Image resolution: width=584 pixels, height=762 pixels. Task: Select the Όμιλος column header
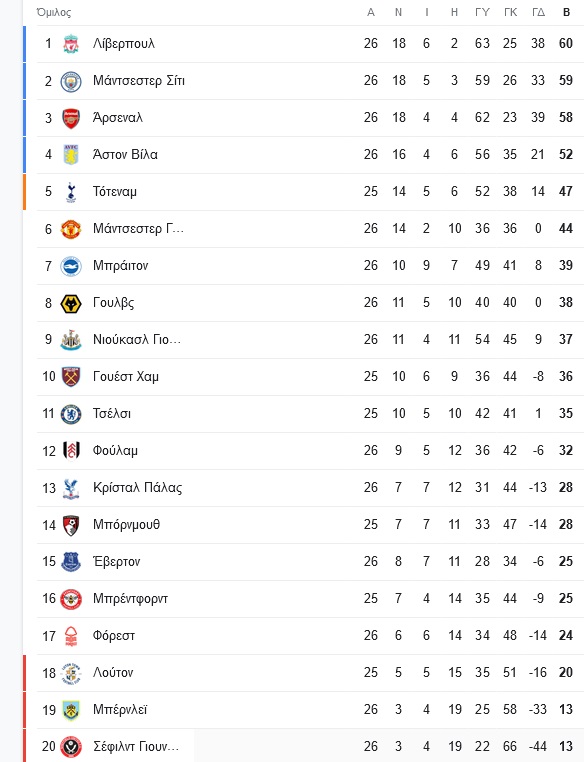tap(54, 12)
